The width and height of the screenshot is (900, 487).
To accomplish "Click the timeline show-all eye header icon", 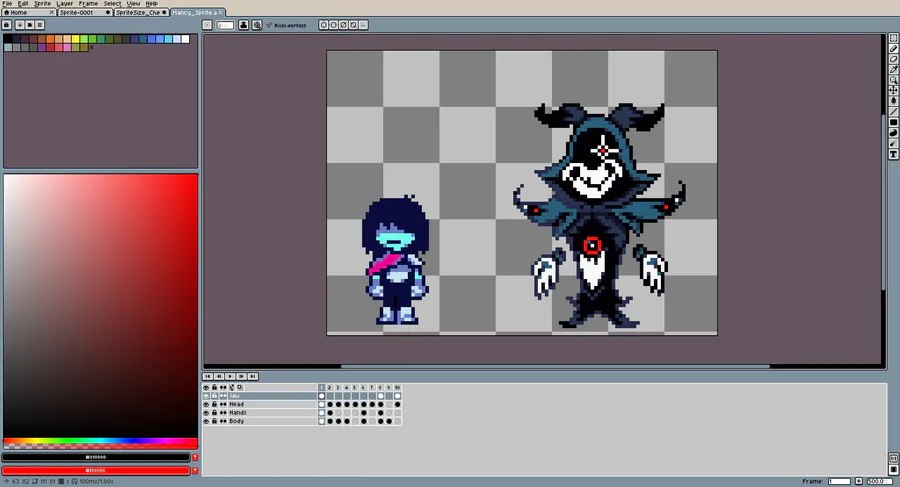I will click(206, 388).
